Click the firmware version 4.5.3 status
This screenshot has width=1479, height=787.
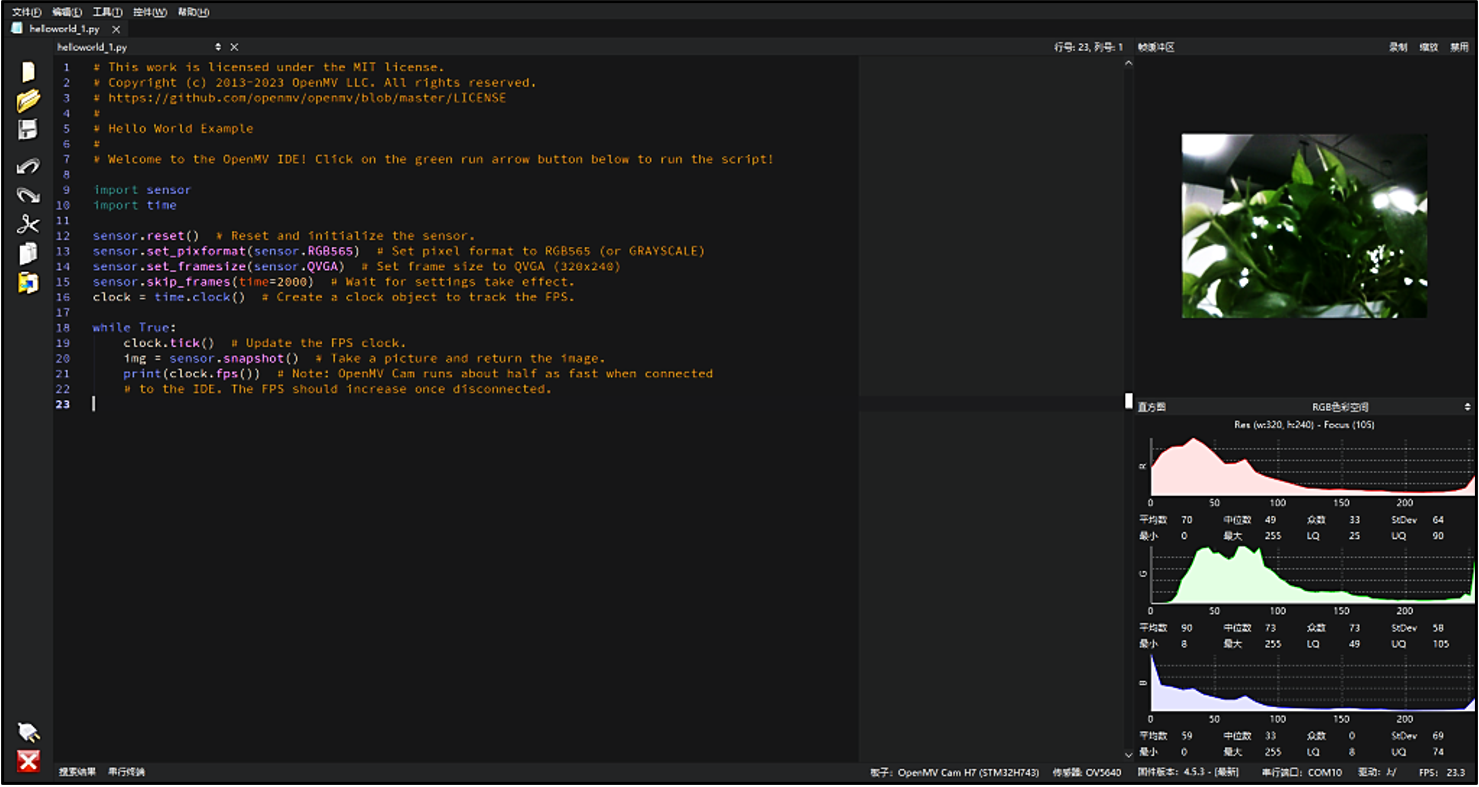(1188, 773)
